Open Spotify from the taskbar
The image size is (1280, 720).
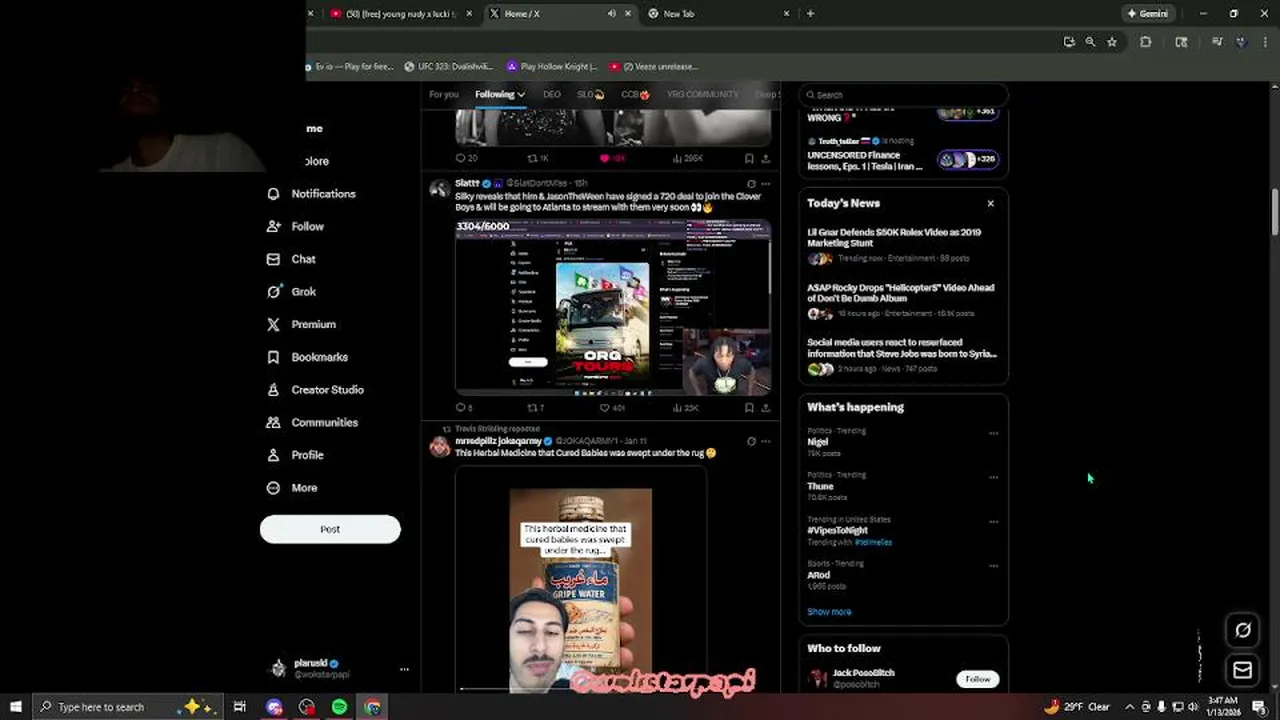[339, 707]
